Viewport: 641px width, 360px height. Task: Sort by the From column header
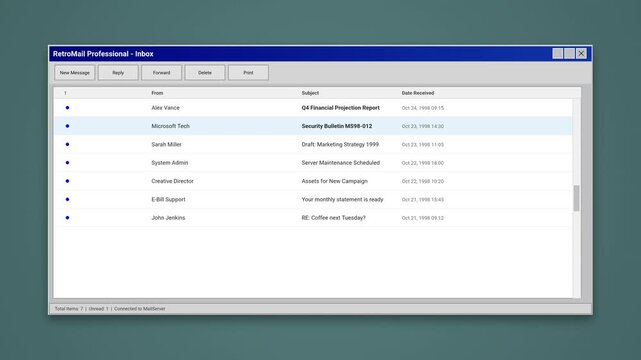pos(157,93)
